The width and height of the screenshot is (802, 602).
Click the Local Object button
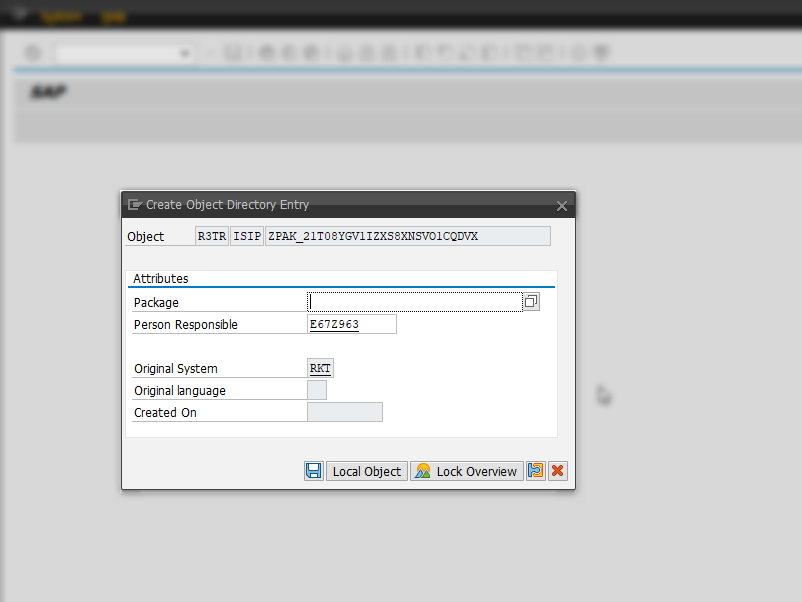tap(367, 471)
